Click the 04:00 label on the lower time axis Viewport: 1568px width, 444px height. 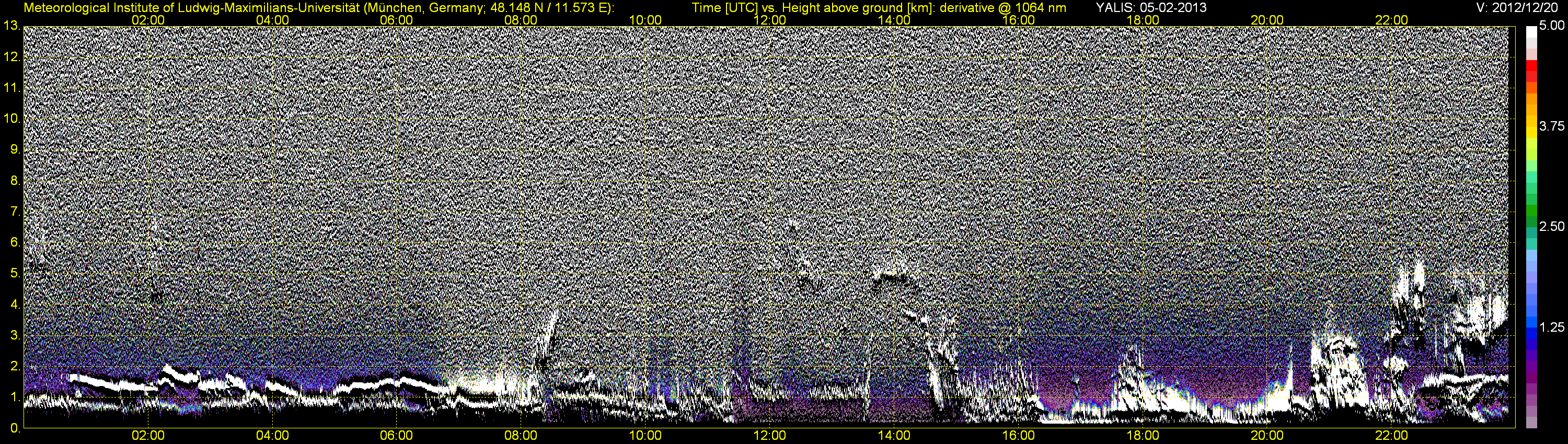[x=272, y=436]
